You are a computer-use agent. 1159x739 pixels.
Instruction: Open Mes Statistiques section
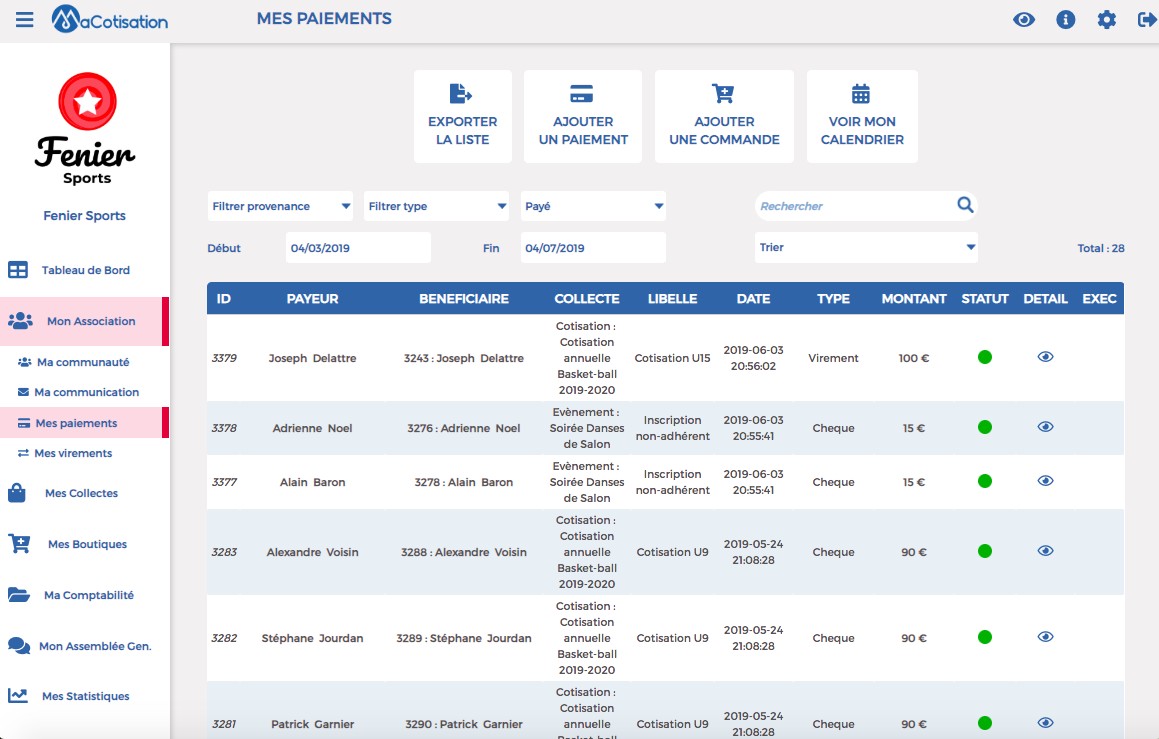click(86, 696)
